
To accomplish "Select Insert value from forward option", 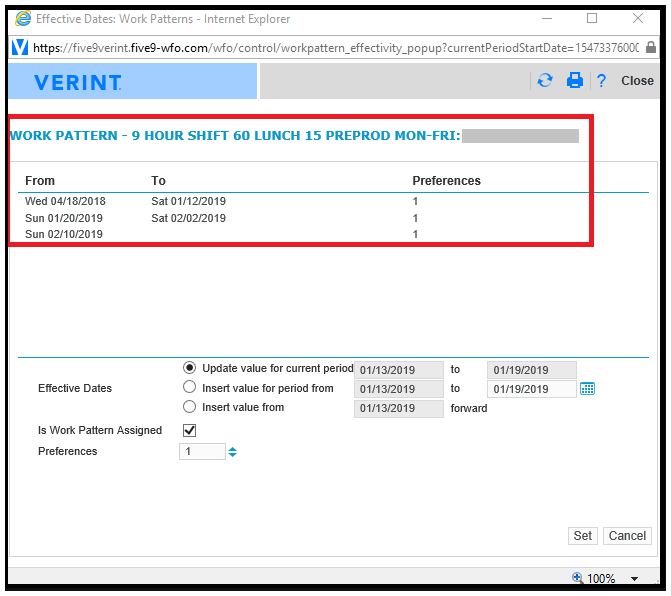I will (x=190, y=406).
